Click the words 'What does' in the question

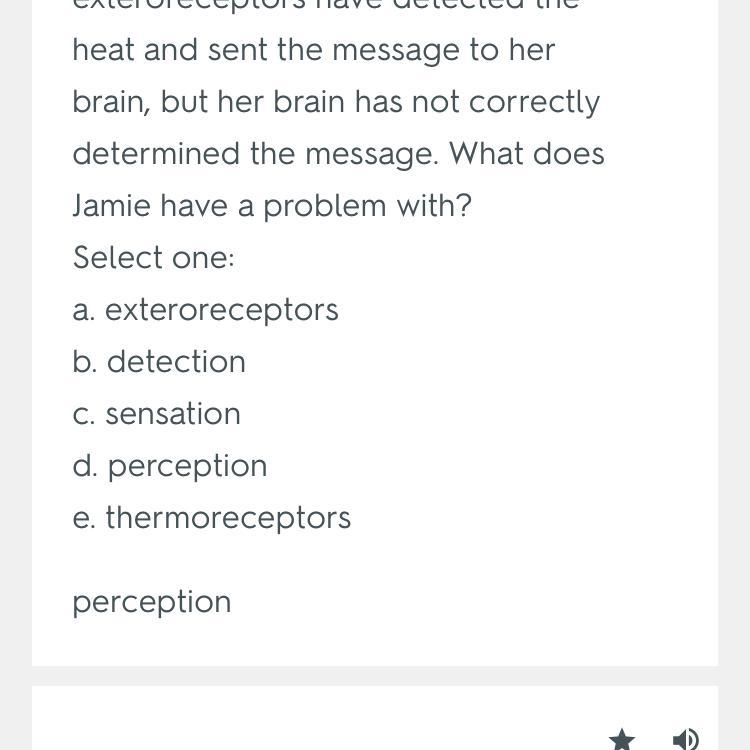(527, 154)
